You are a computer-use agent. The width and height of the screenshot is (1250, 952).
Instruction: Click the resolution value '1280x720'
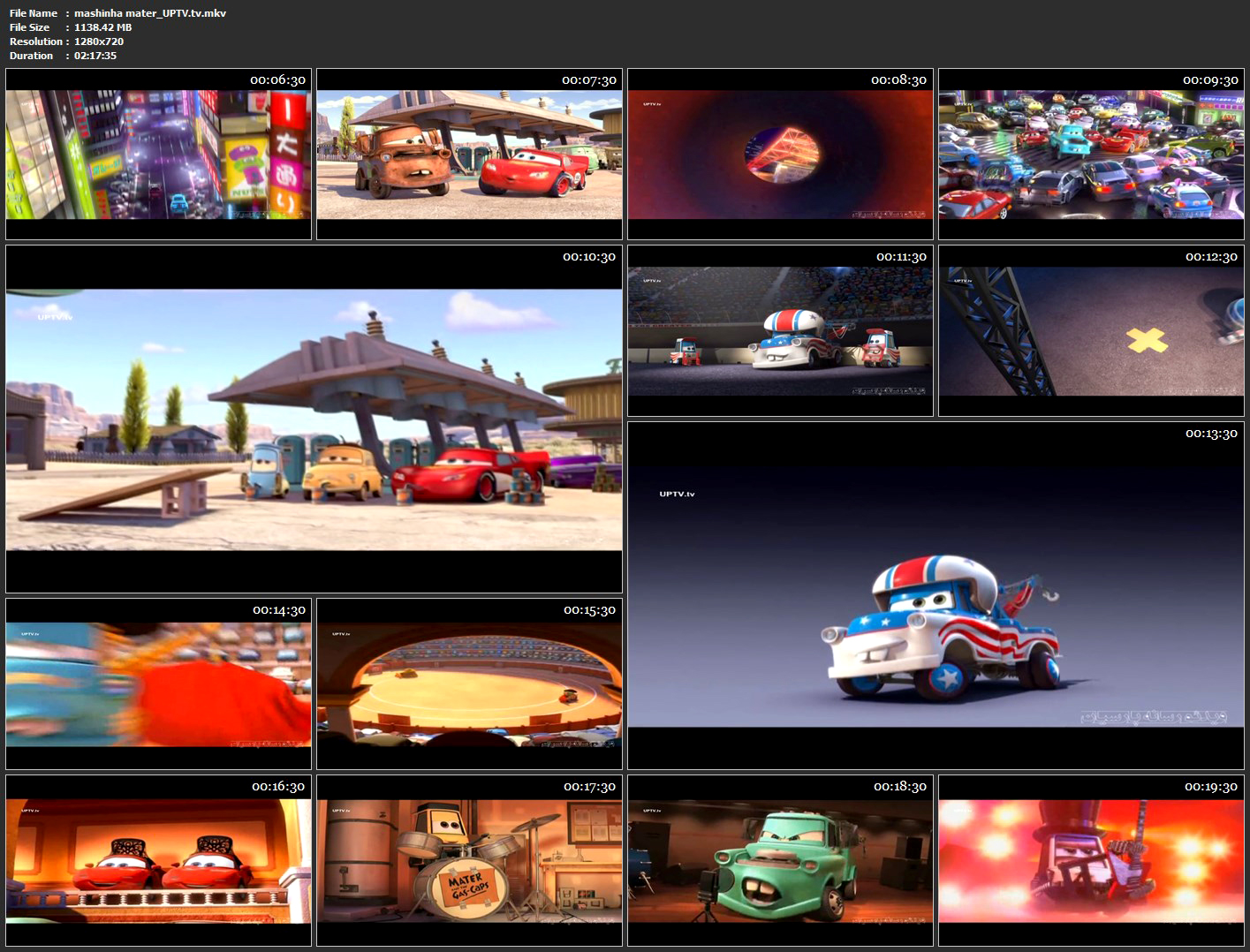tap(99, 42)
